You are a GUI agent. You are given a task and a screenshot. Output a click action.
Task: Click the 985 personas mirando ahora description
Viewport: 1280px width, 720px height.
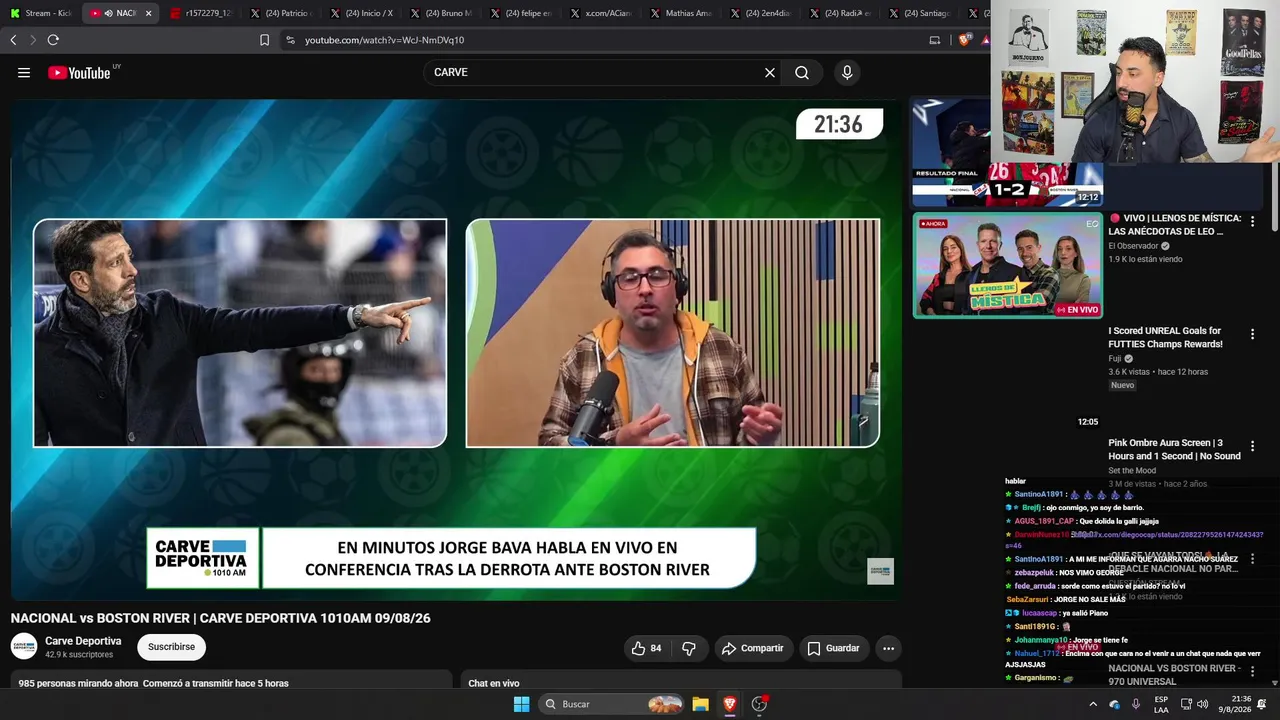click(153, 683)
